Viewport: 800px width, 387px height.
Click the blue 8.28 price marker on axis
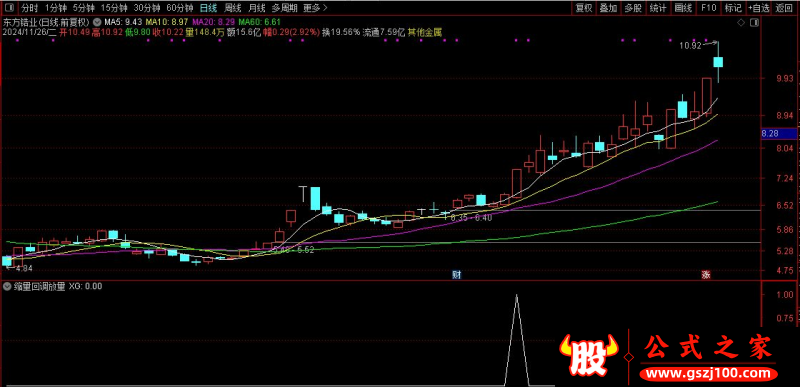779,134
